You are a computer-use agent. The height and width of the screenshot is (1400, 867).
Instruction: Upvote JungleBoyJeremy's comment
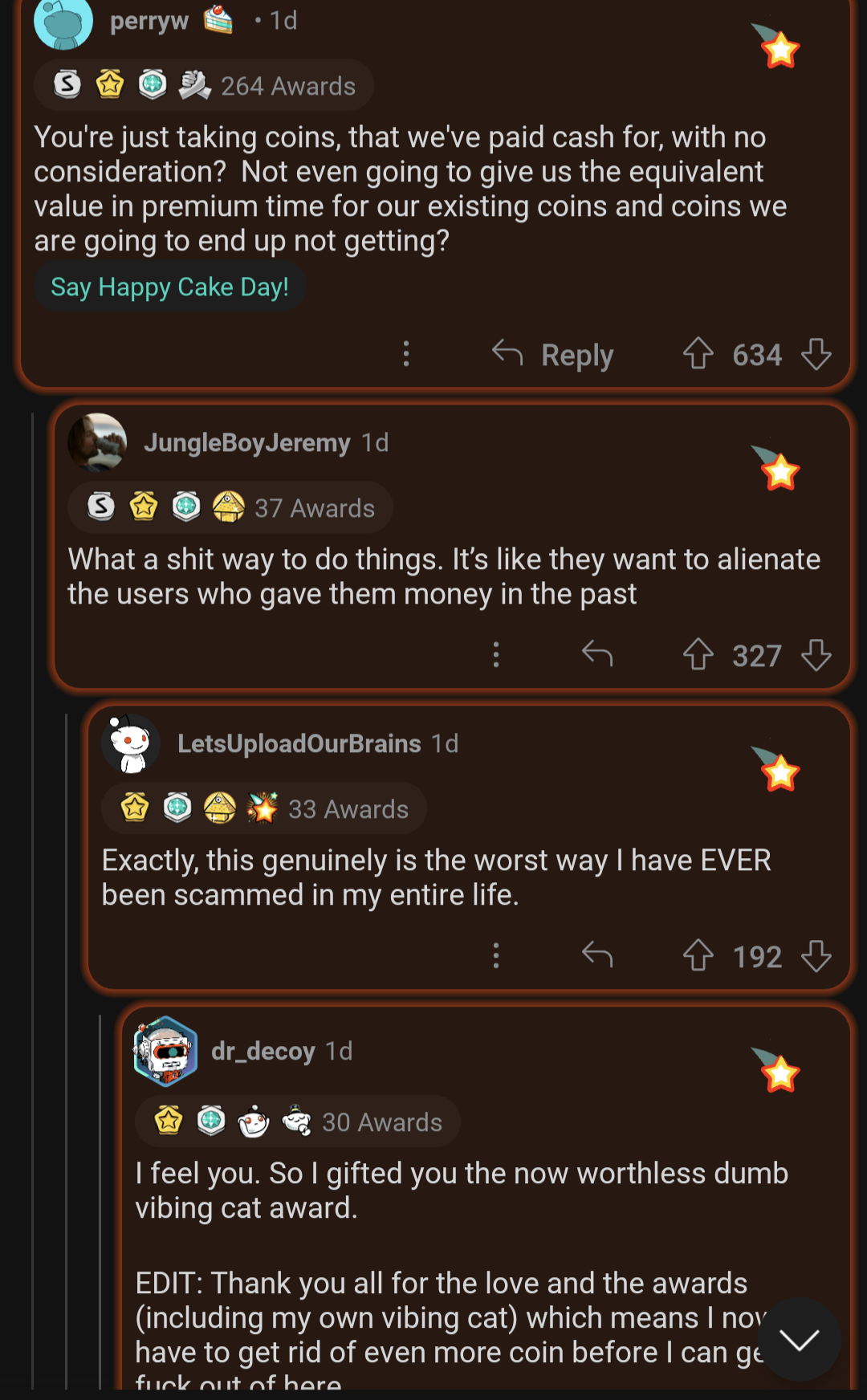[698, 654]
